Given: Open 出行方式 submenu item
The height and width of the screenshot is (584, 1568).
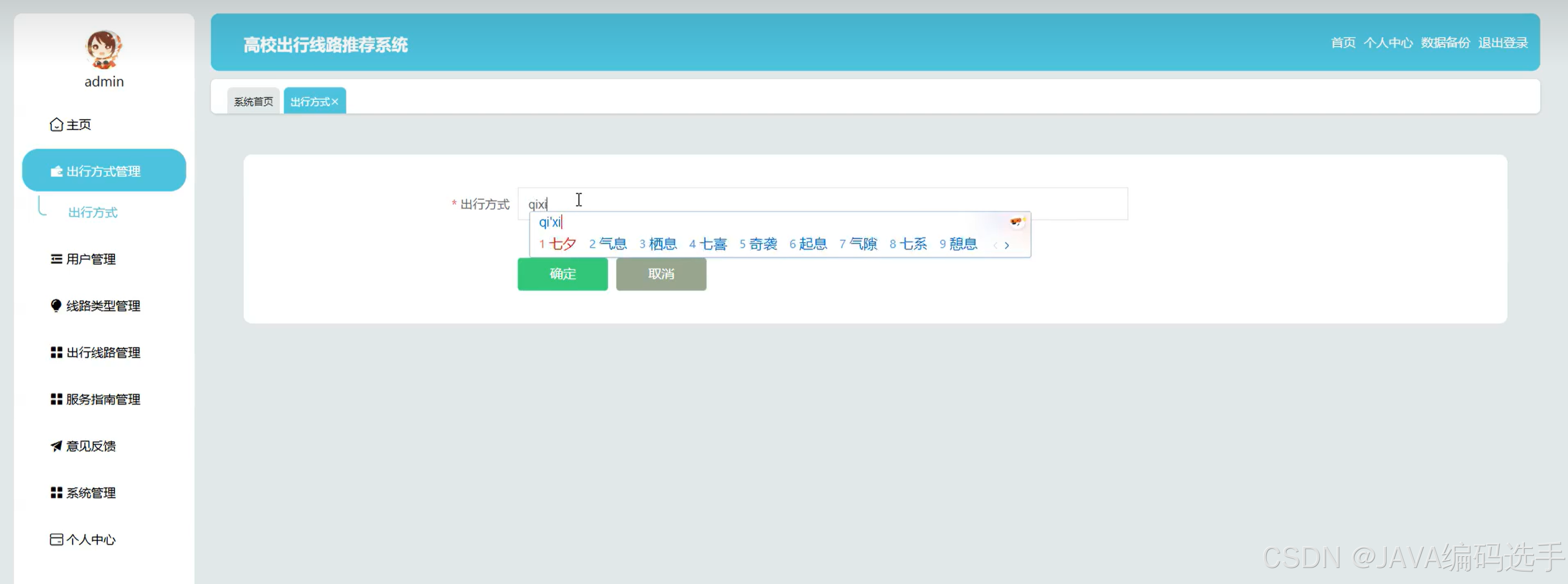Looking at the screenshot, I should tap(93, 212).
